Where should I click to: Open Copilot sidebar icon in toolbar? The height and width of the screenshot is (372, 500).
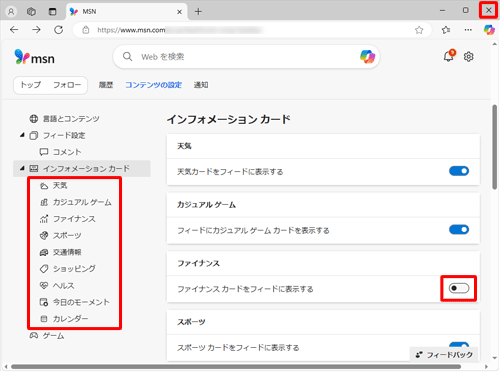point(489,30)
